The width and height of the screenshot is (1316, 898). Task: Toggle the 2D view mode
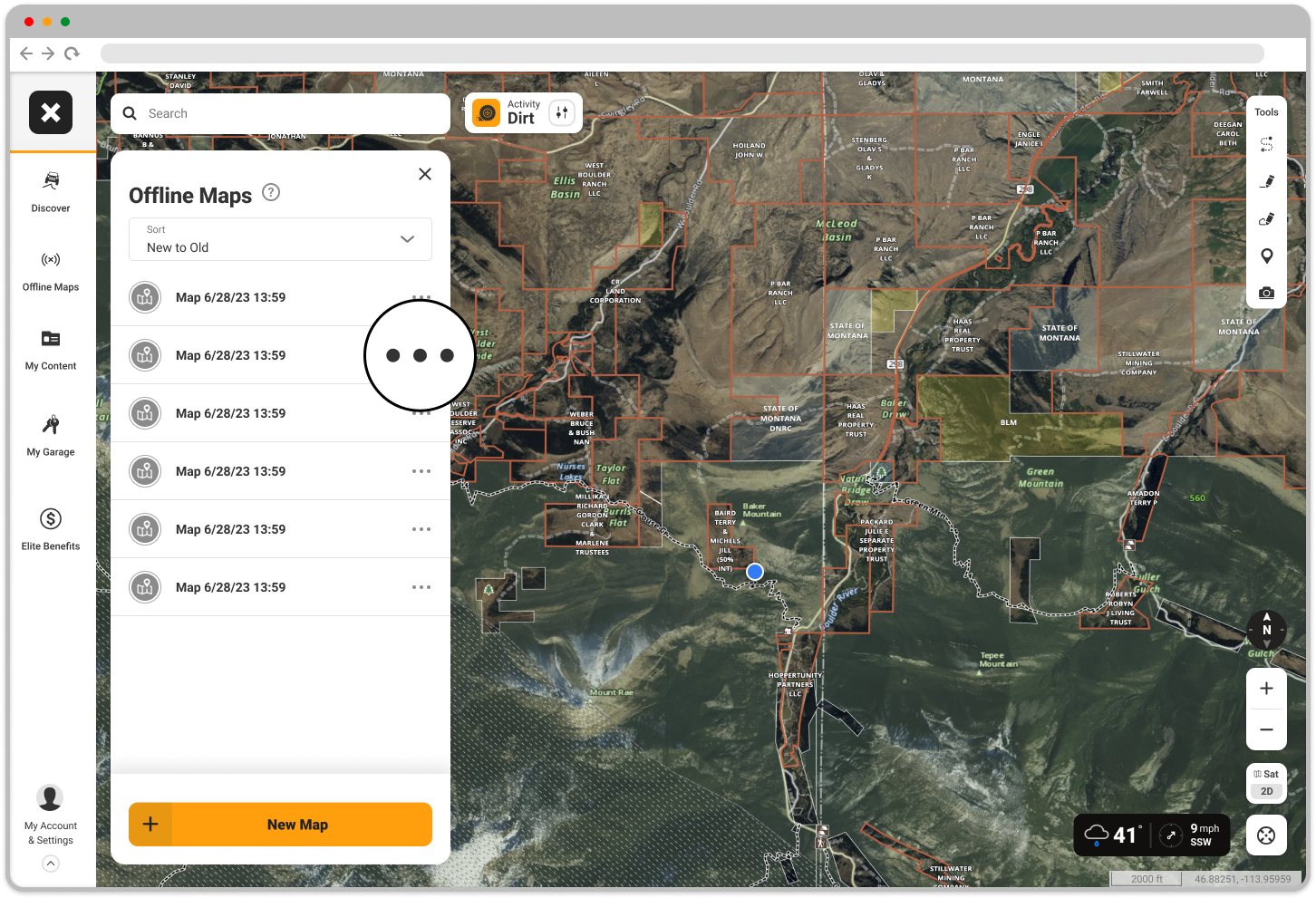click(x=1267, y=791)
